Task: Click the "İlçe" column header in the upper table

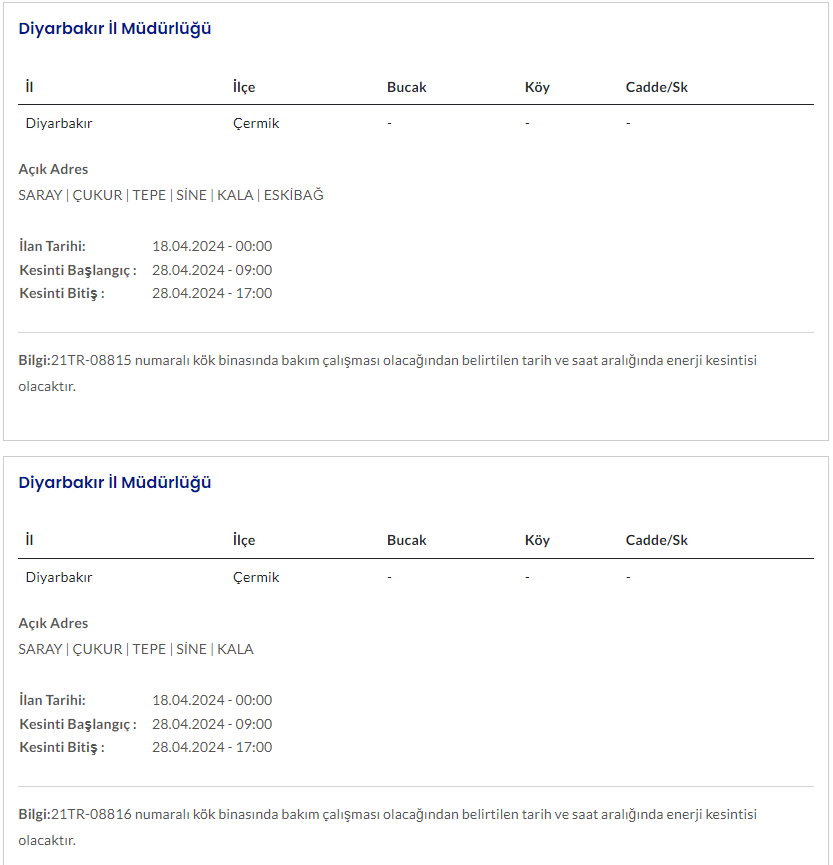Action: coord(244,87)
